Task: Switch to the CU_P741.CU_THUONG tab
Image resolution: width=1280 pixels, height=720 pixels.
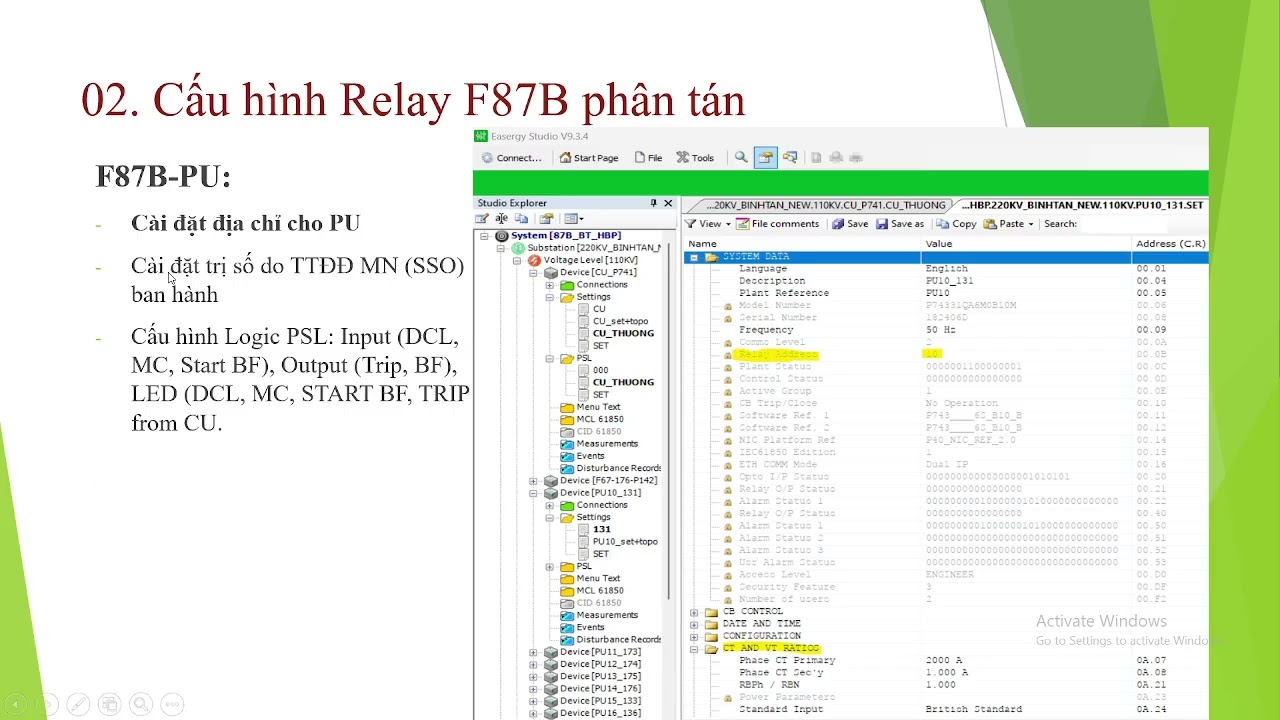Action: [824, 205]
